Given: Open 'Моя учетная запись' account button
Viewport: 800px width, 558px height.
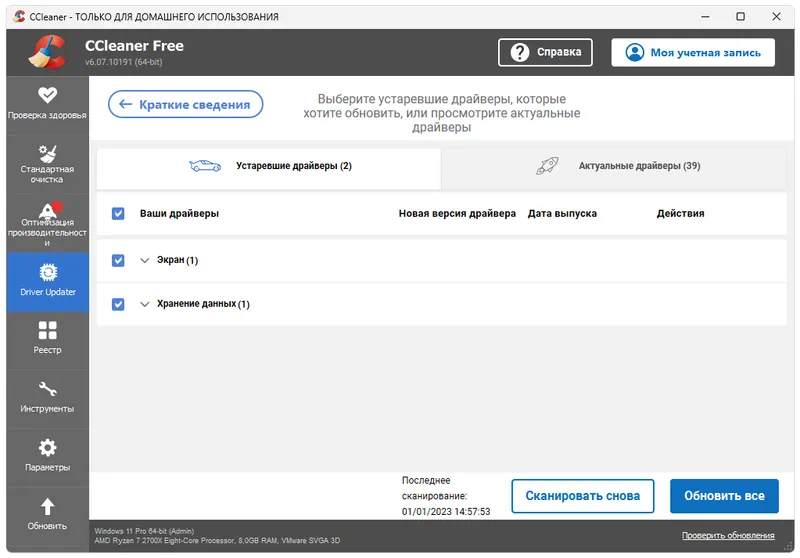Looking at the screenshot, I should (x=693, y=52).
